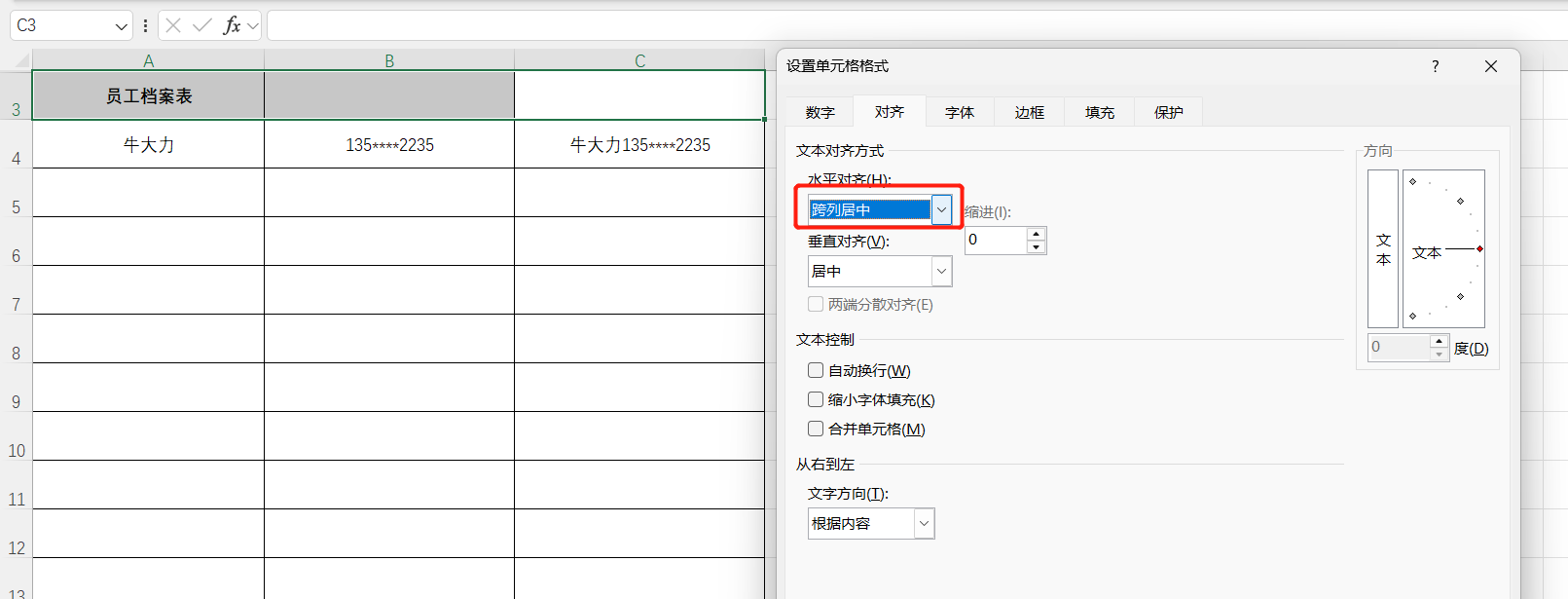Select row 10 header
Viewport: 1568px width, 599px height.
[x=16, y=436]
